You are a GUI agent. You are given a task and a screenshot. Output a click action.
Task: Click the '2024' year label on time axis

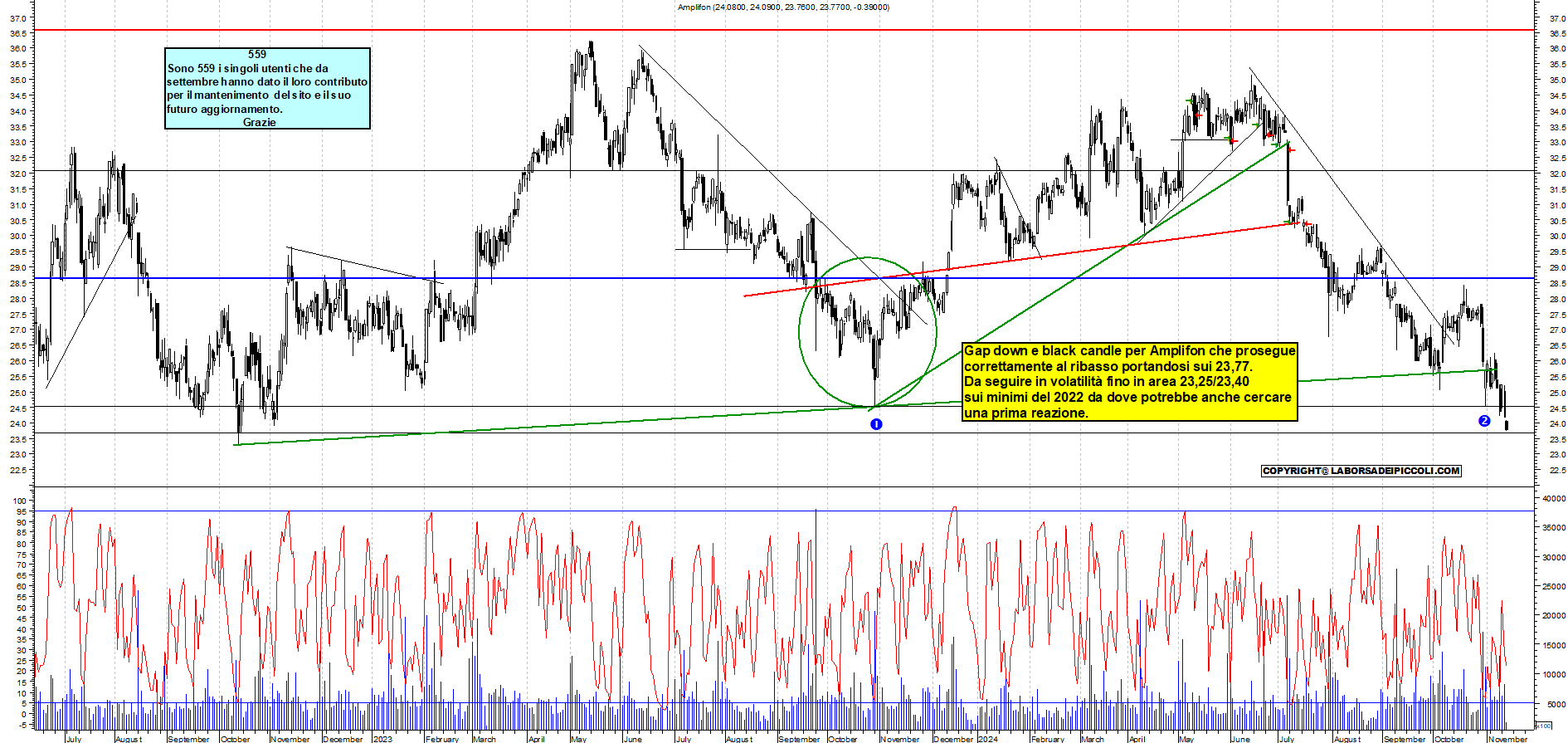(x=987, y=738)
